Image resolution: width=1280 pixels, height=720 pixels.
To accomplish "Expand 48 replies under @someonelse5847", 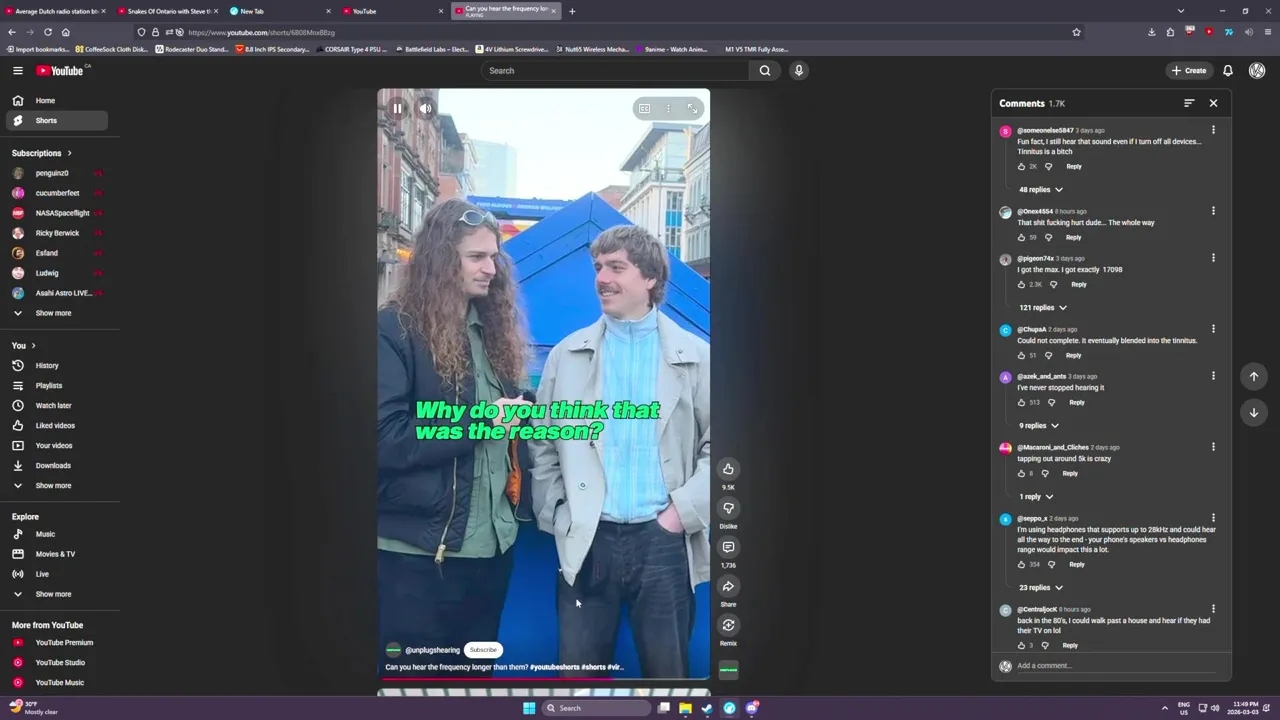I will (x=1040, y=190).
